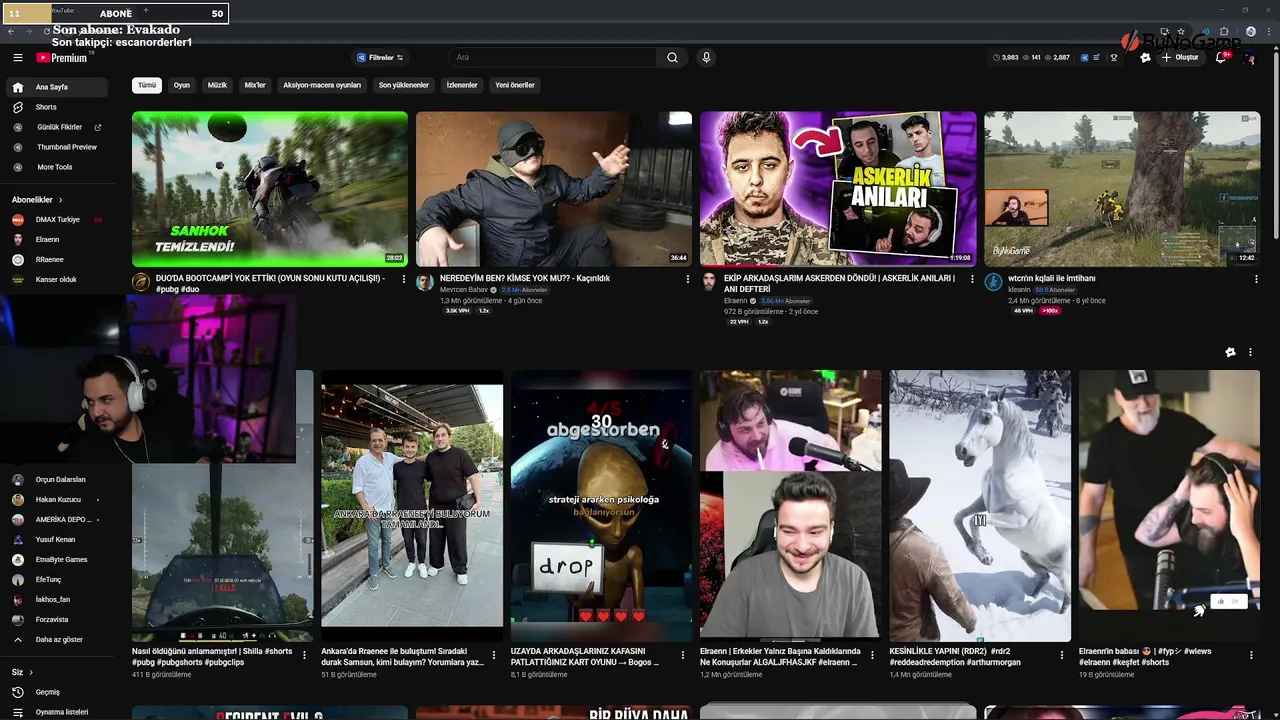Open options for ASKERLİK ANILARI video
This screenshot has height=720, width=1280.
point(972,279)
